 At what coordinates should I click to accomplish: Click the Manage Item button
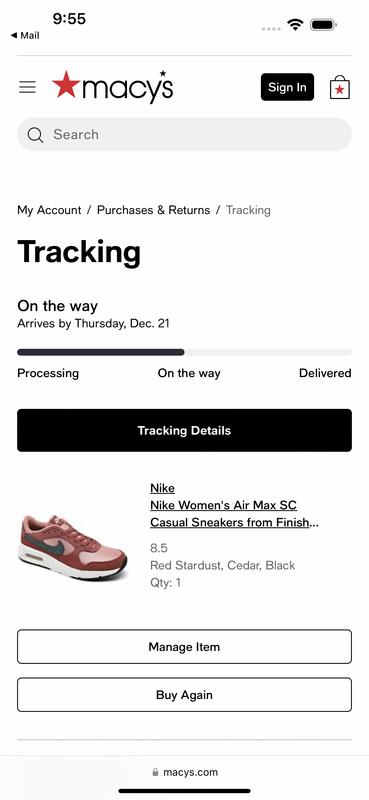[x=184, y=646]
